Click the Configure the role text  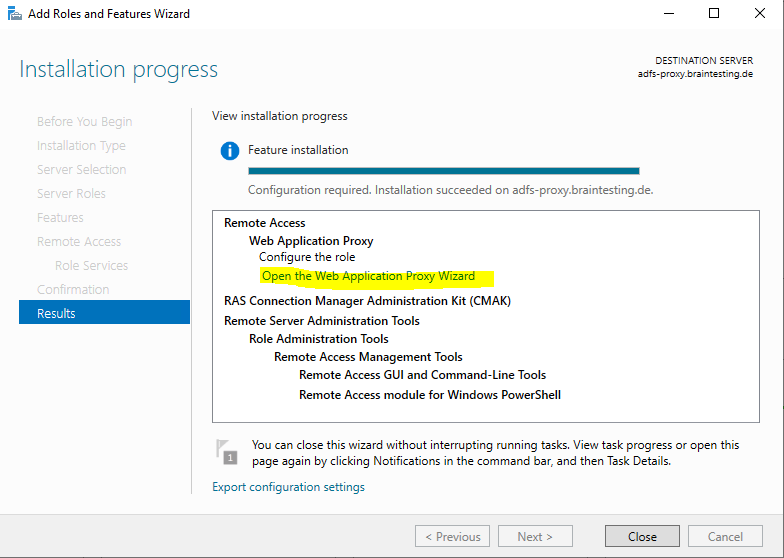[307, 257]
